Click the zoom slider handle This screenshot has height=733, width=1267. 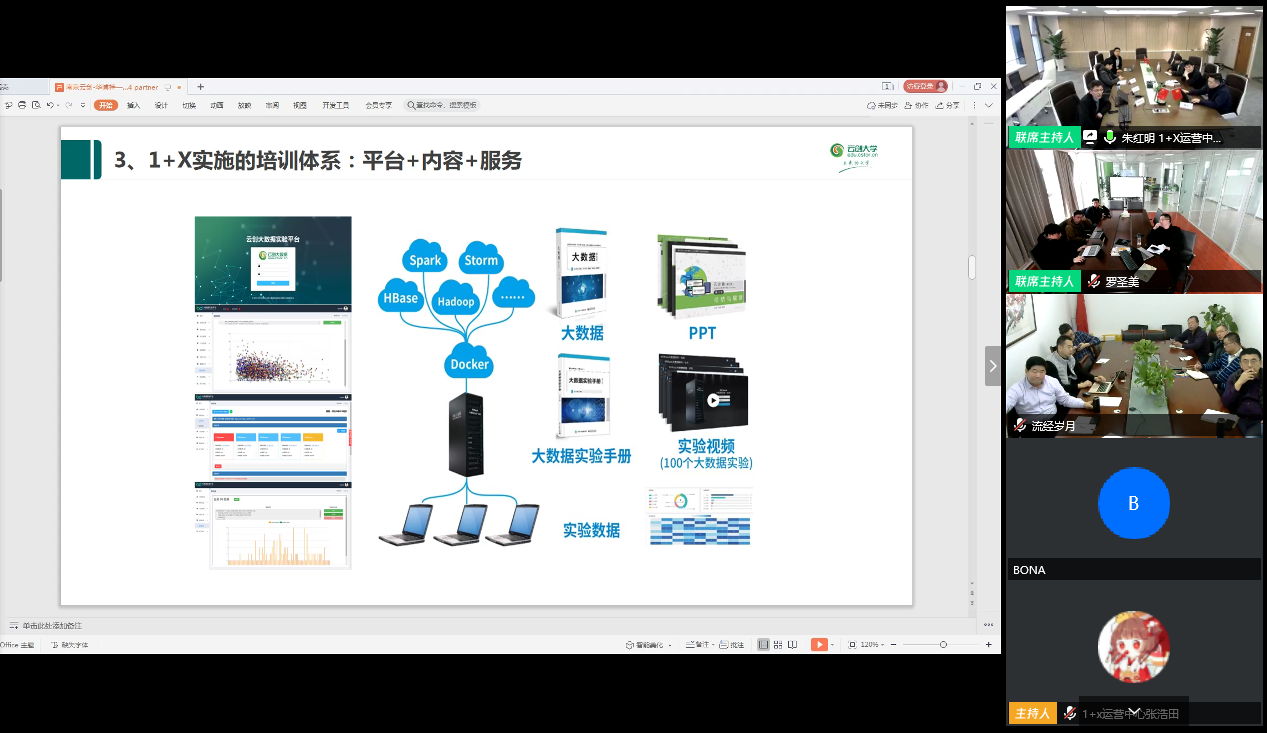[x=943, y=645]
